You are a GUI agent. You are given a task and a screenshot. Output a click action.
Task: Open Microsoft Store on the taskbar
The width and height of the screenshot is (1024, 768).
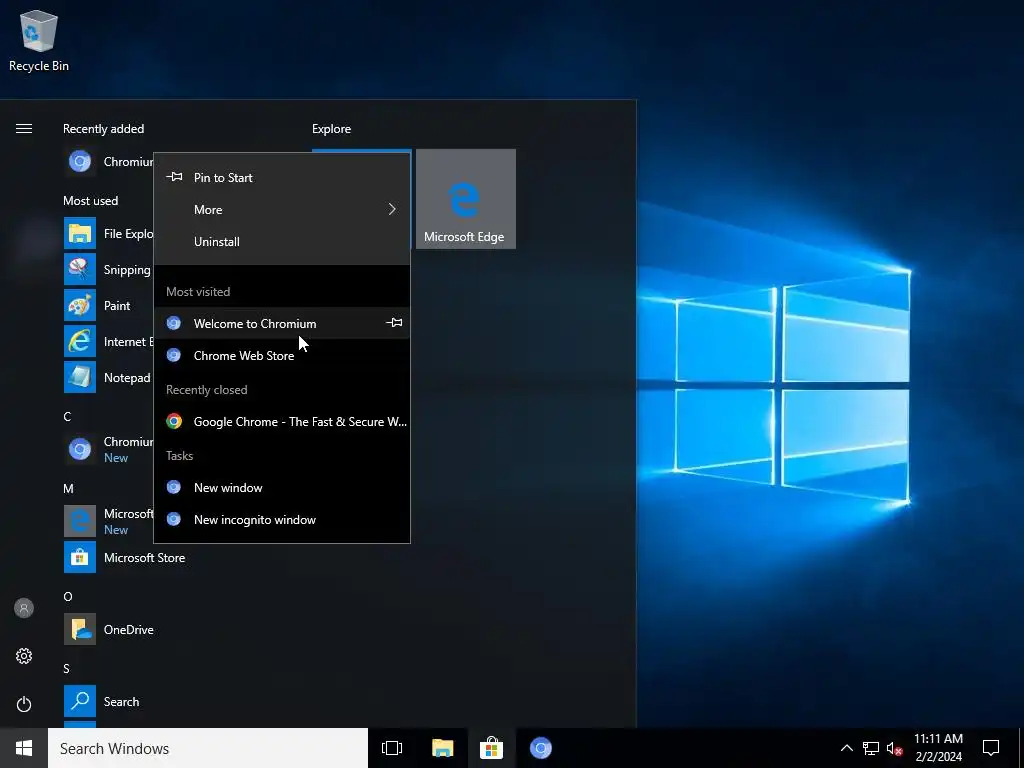491,748
